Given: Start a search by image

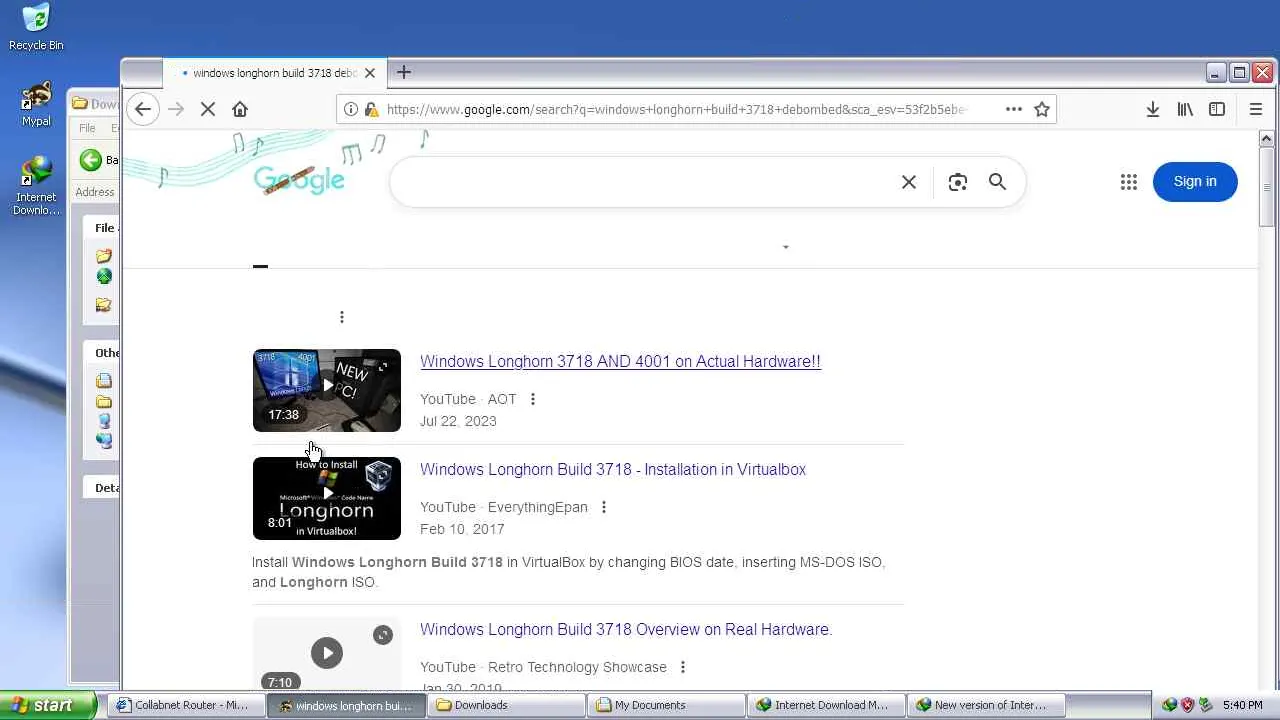Looking at the screenshot, I should point(958,182).
